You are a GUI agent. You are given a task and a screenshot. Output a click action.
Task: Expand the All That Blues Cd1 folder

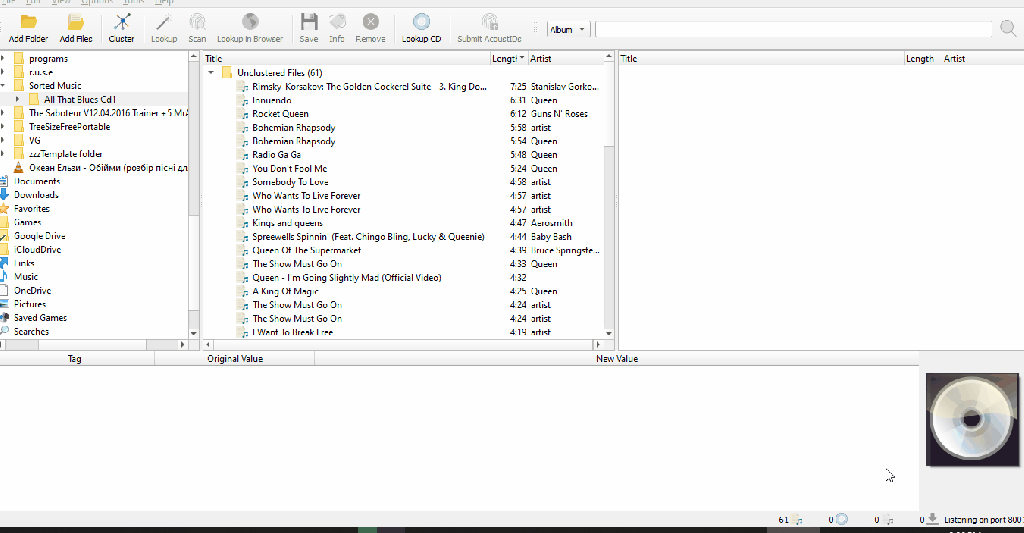pyautogui.click(x=18, y=100)
